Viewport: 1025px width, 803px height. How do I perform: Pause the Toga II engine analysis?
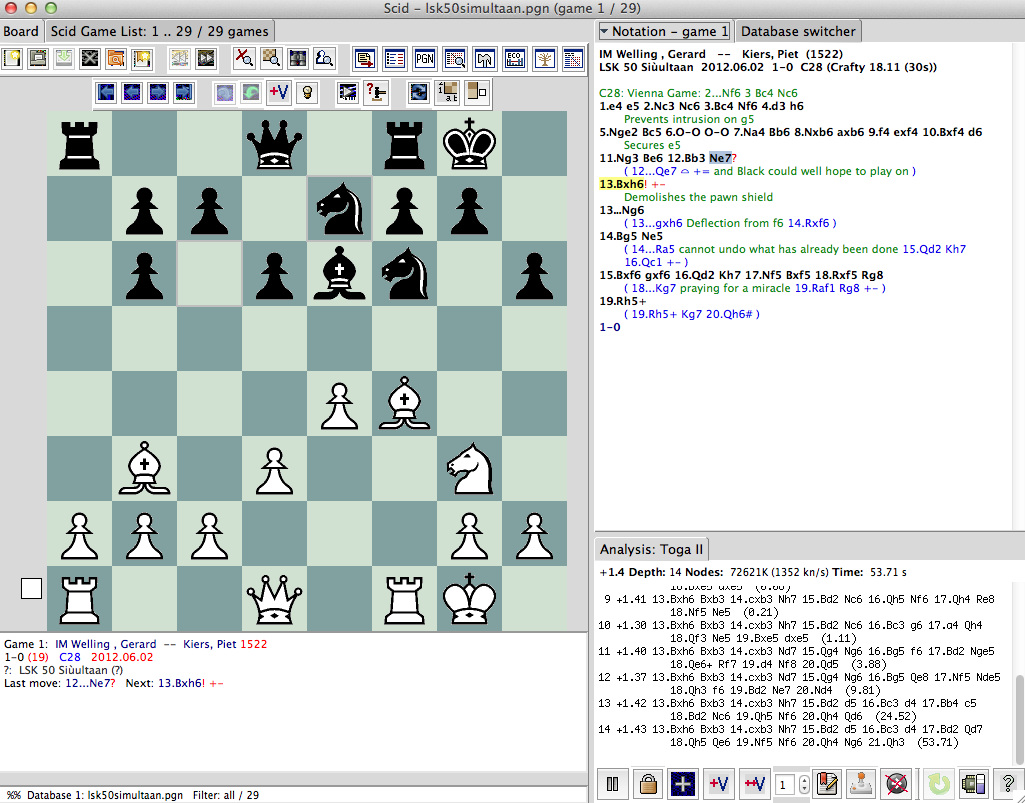click(612, 783)
